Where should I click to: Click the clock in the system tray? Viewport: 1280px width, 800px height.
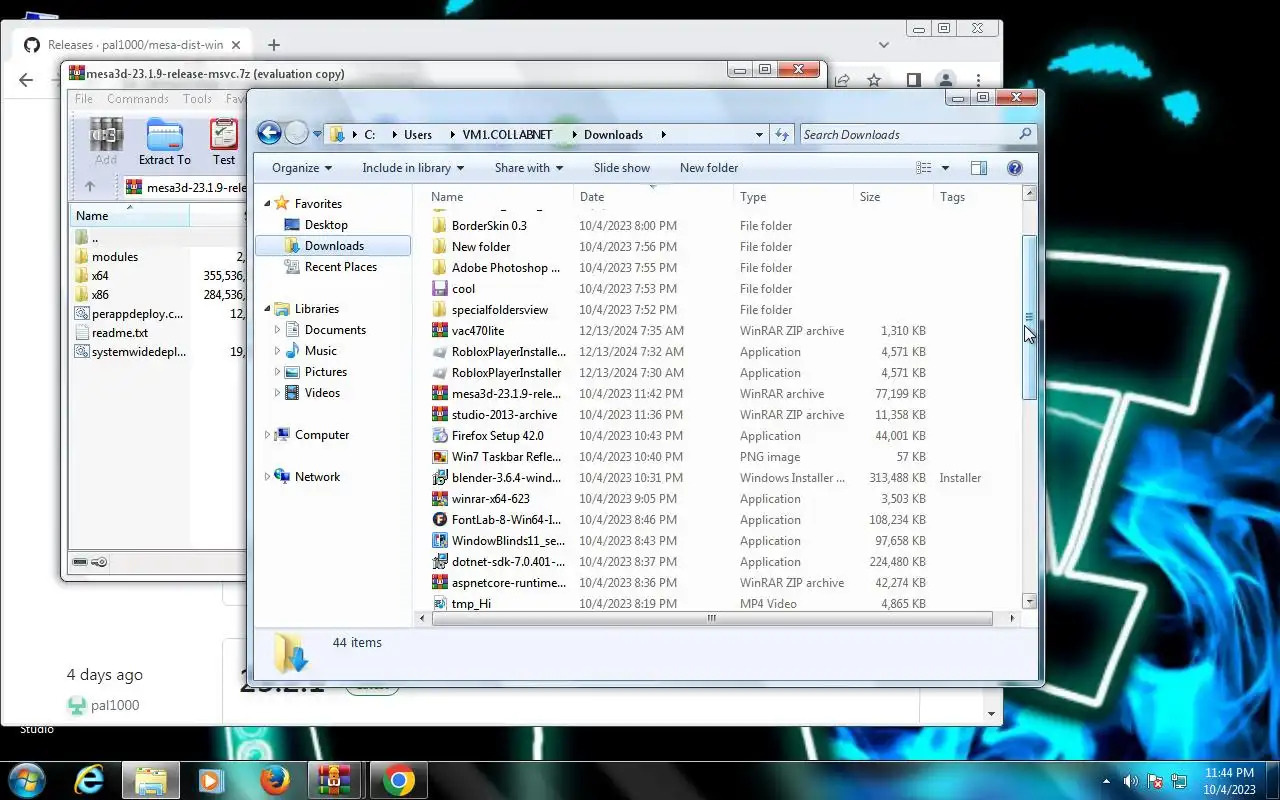tap(1229, 781)
